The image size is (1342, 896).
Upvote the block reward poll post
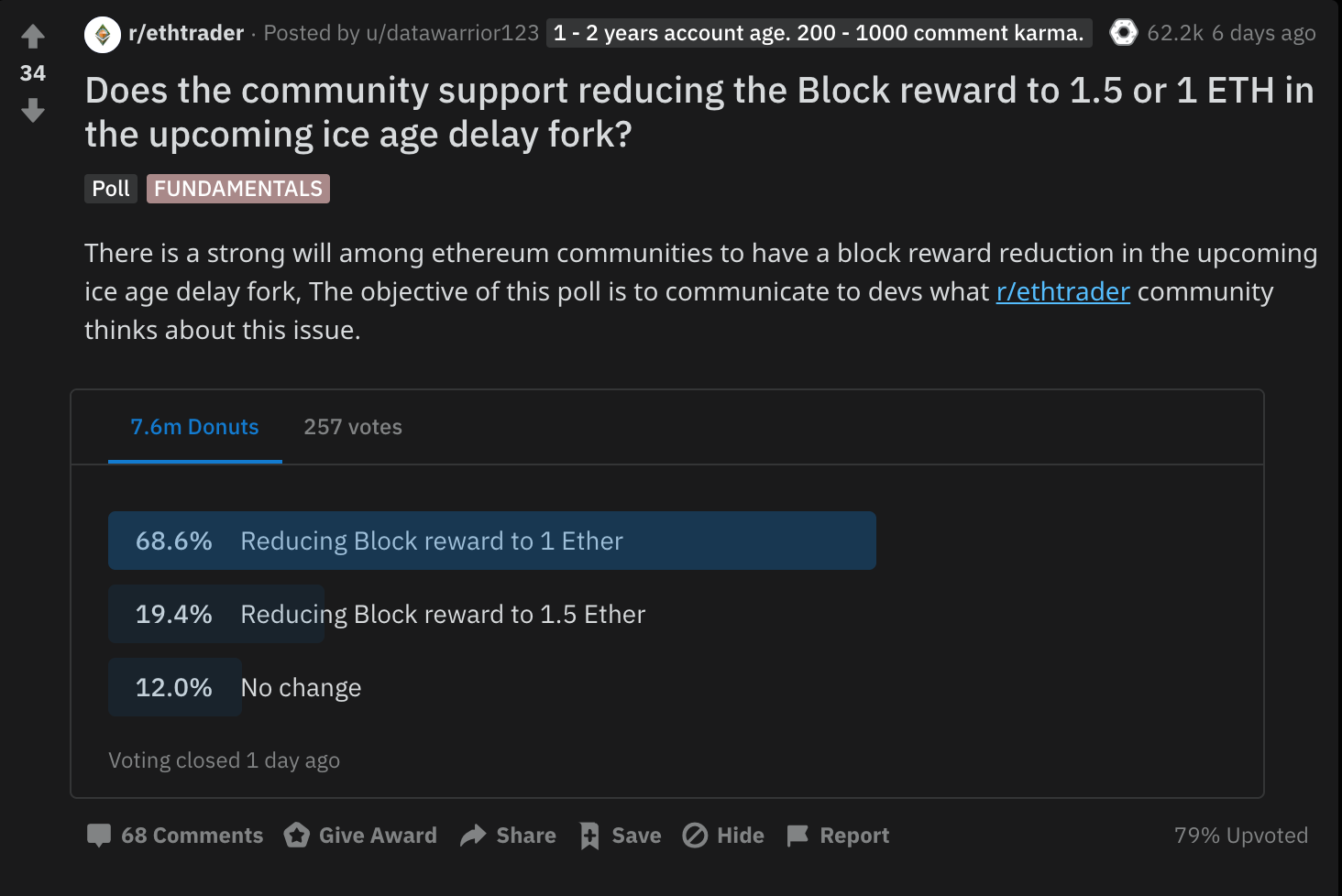coord(33,37)
